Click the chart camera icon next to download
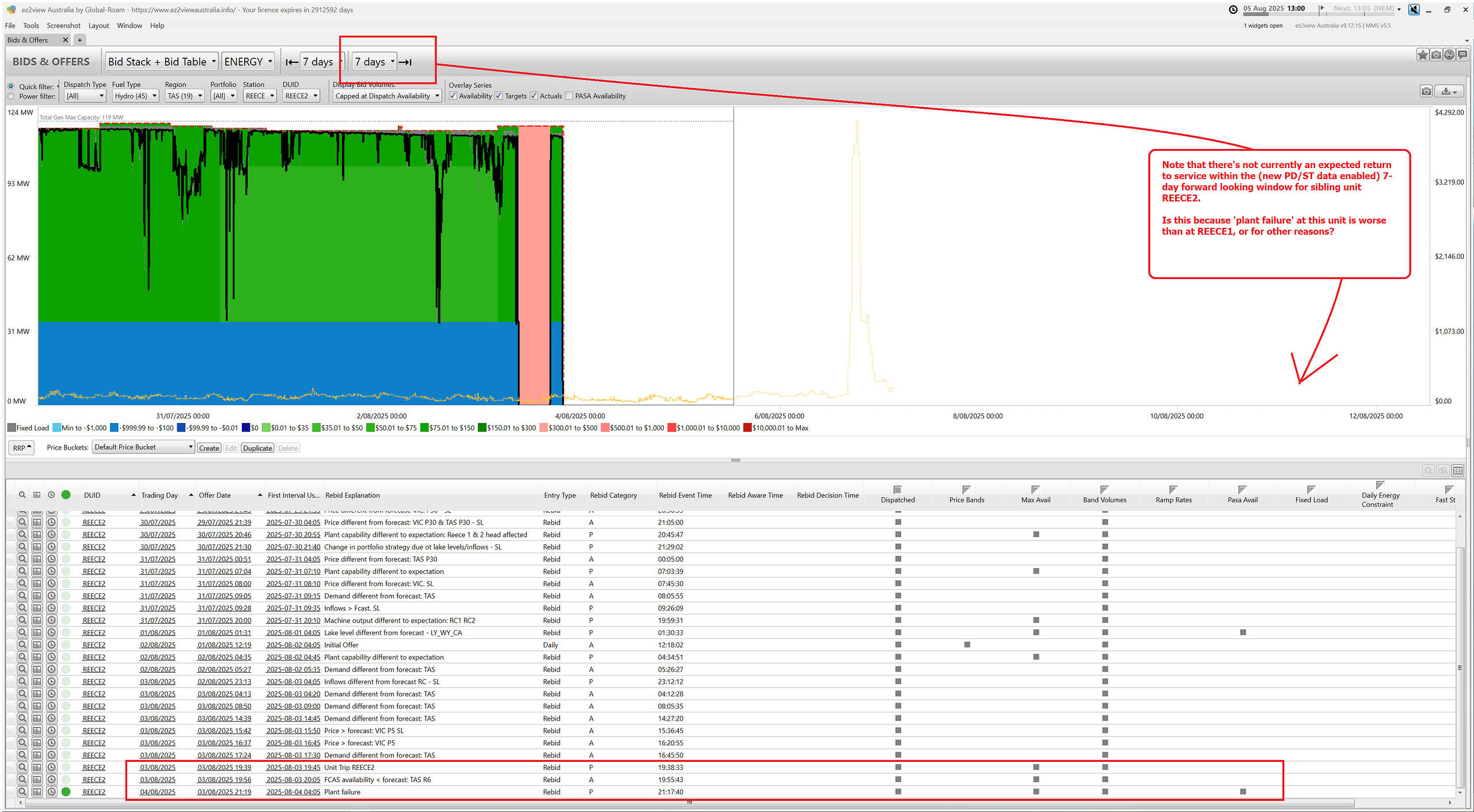 pyautogui.click(x=1426, y=92)
